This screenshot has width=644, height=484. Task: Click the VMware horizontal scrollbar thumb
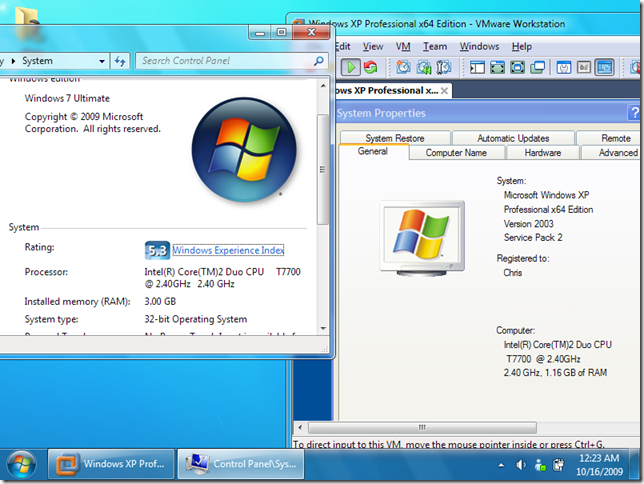click(x=422, y=427)
